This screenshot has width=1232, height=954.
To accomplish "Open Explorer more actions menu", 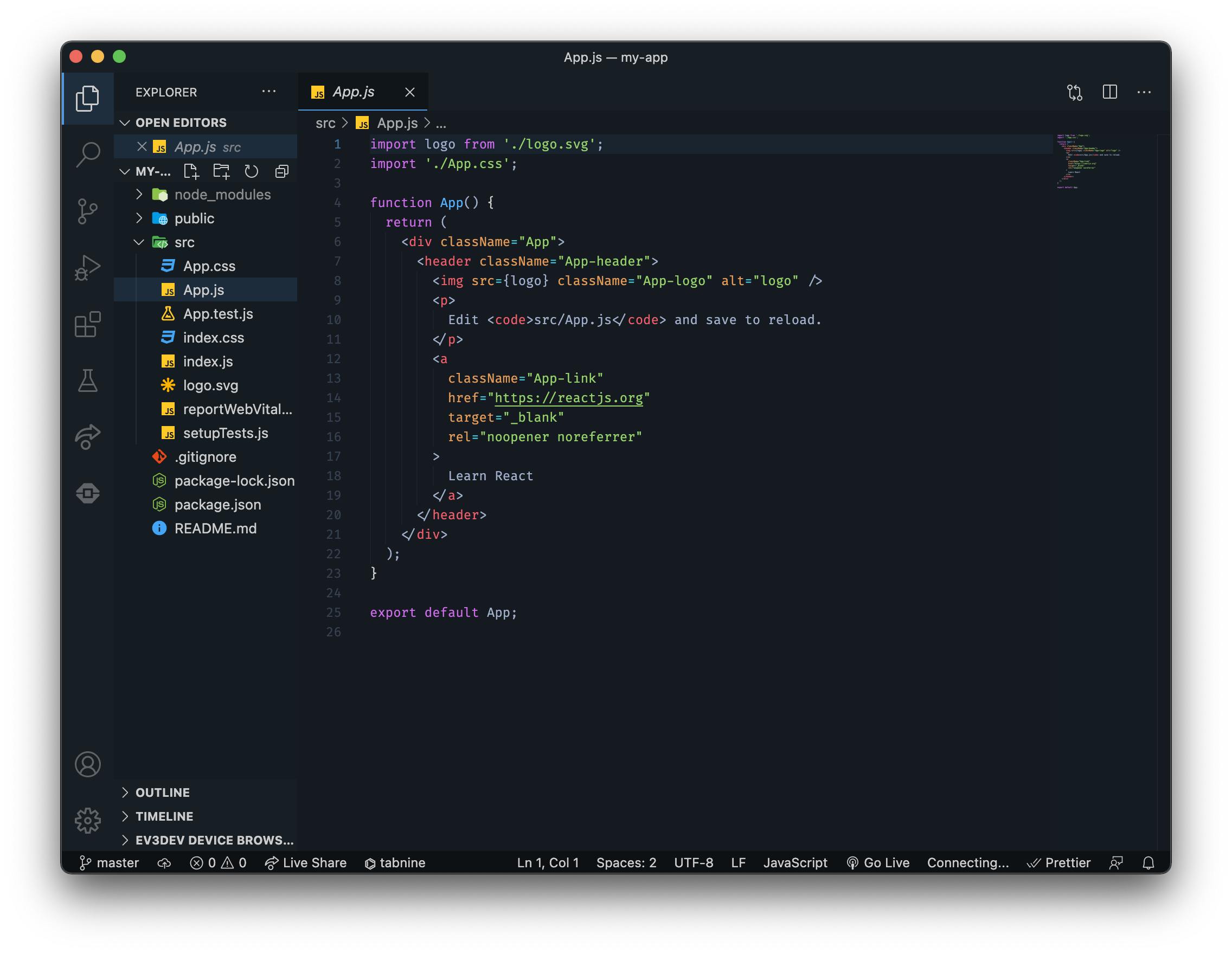I will tap(269, 92).
